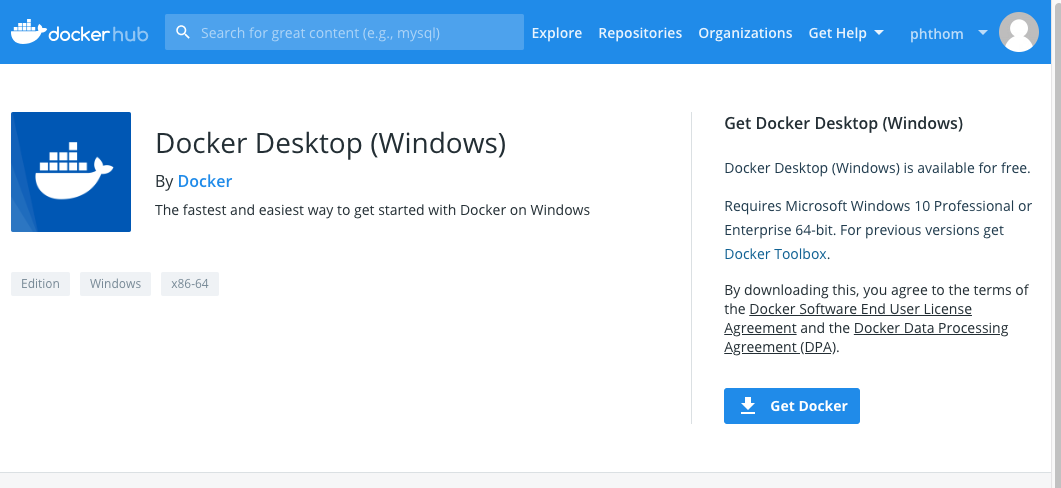The height and width of the screenshot is (488, 1061).
Task: Click the download arrow icon on Get Docker
Action: click(748, 406)
